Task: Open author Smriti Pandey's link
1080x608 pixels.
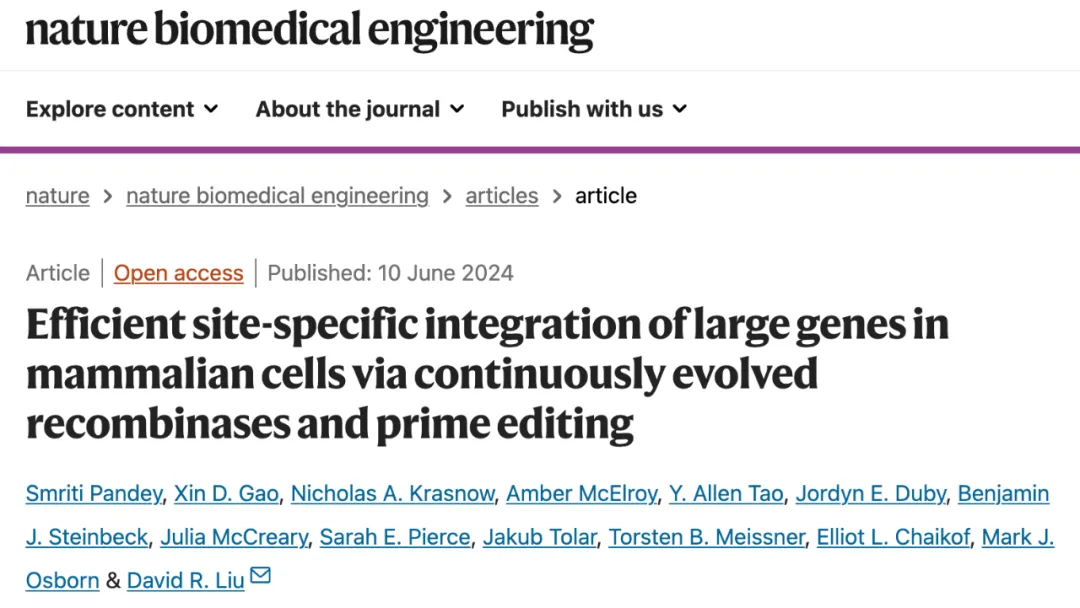Action: point(94,493)
